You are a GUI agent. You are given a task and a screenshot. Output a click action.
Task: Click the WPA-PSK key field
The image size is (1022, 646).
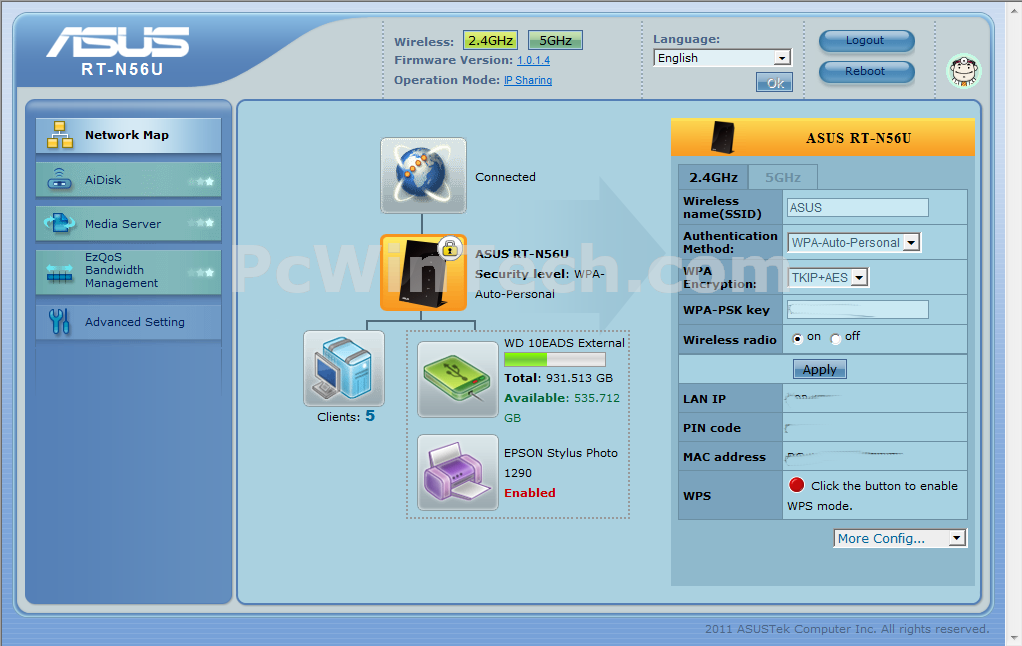pyautogui.click(x=858, y=310)
